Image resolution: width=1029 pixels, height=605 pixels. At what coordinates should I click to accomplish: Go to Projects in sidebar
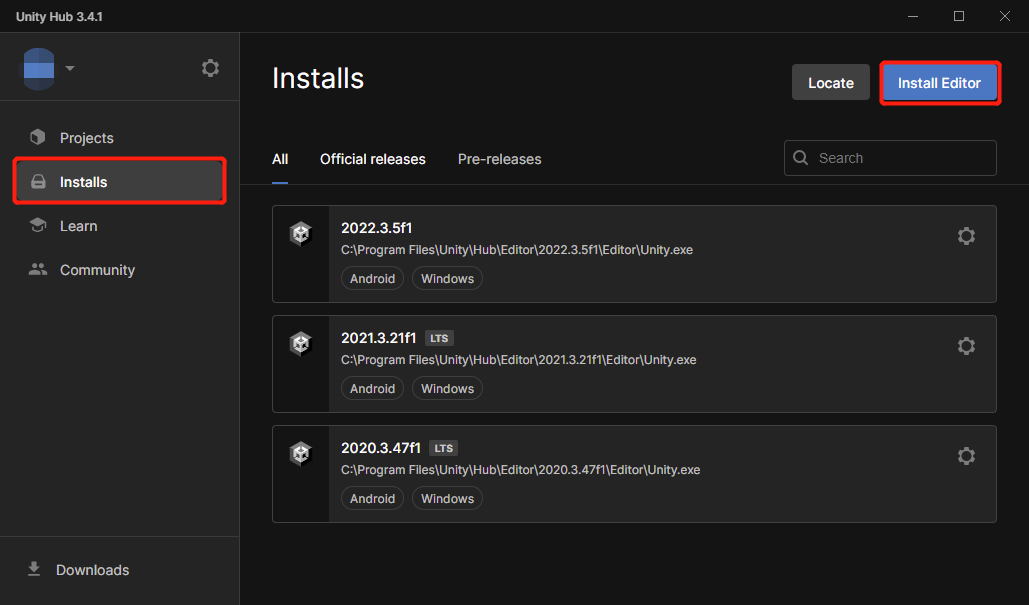[x=119, y=138]
